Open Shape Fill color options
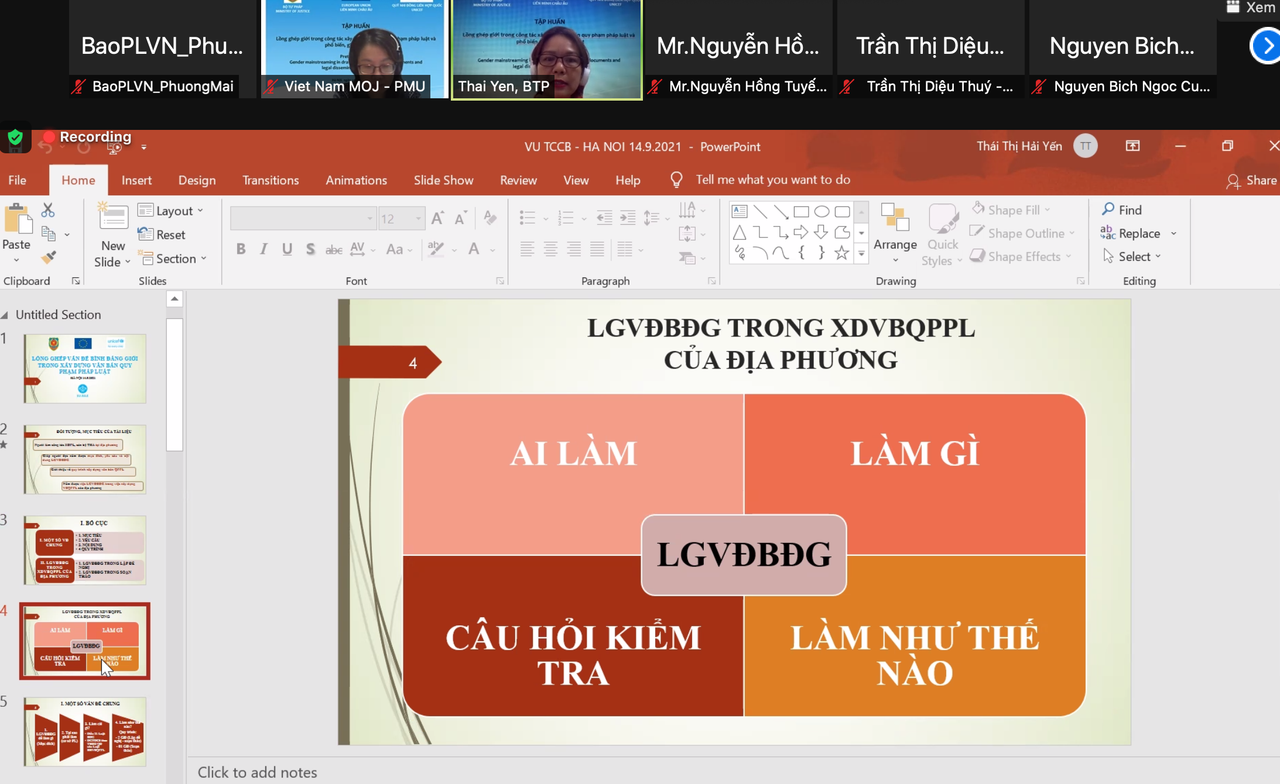 coord(1013,209)
